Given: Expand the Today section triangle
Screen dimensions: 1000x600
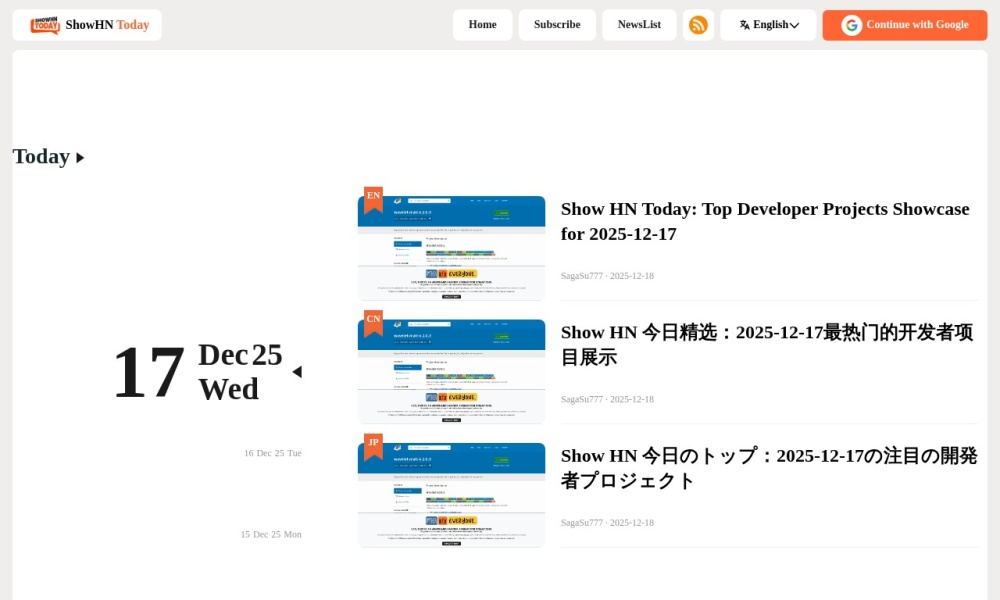Looking at the screenshot, I should point(80,158).
